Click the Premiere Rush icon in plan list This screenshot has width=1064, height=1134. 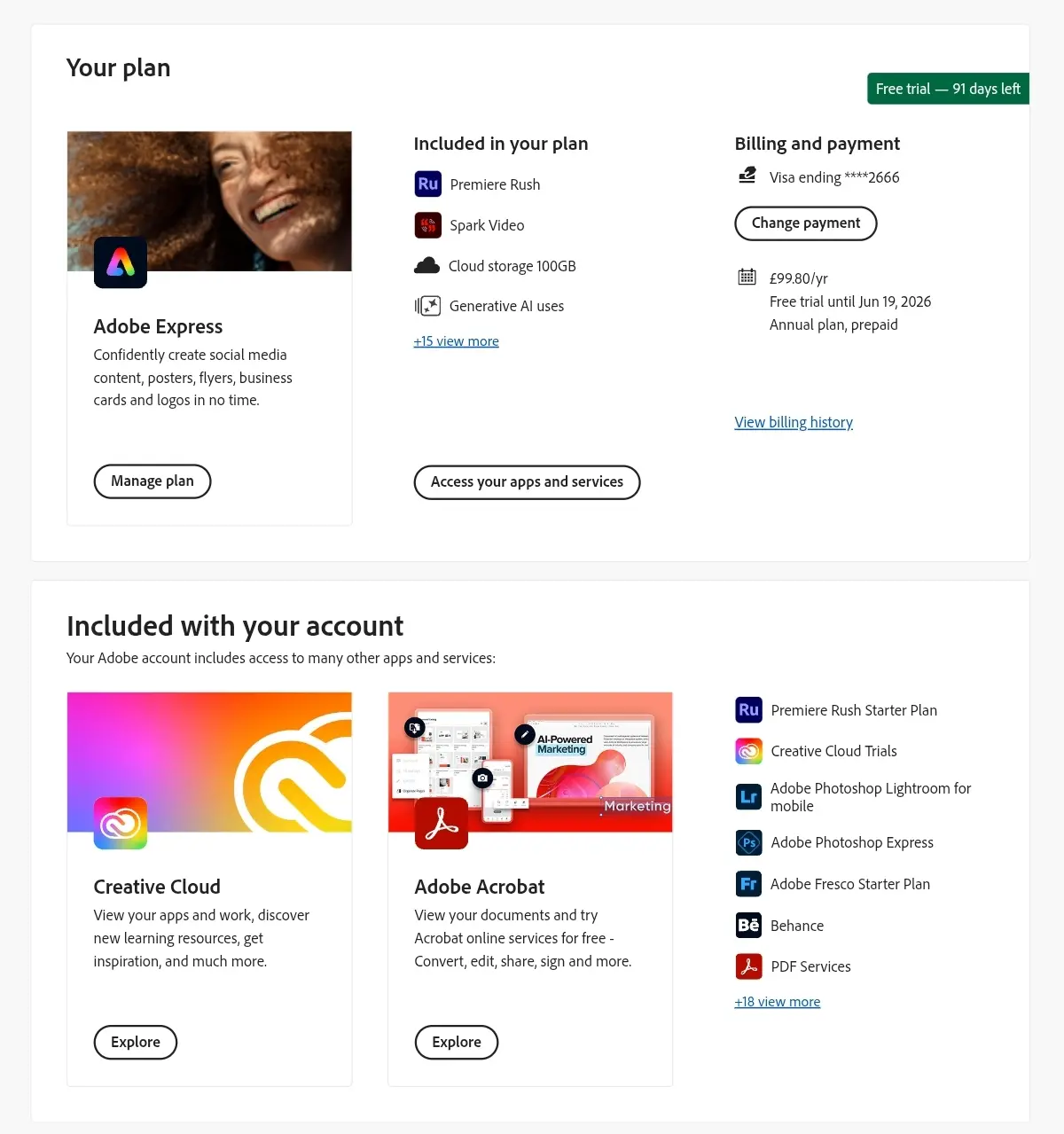pos(427,184)
